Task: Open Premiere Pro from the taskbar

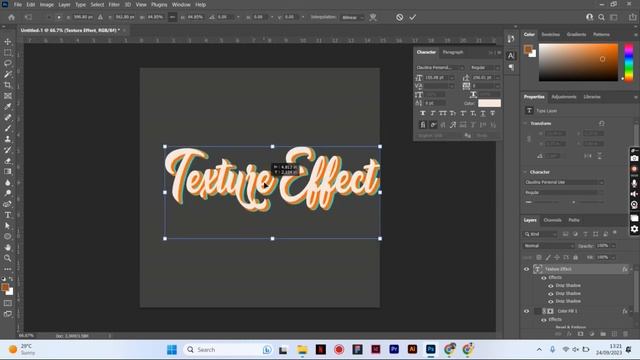Action: 394,349
